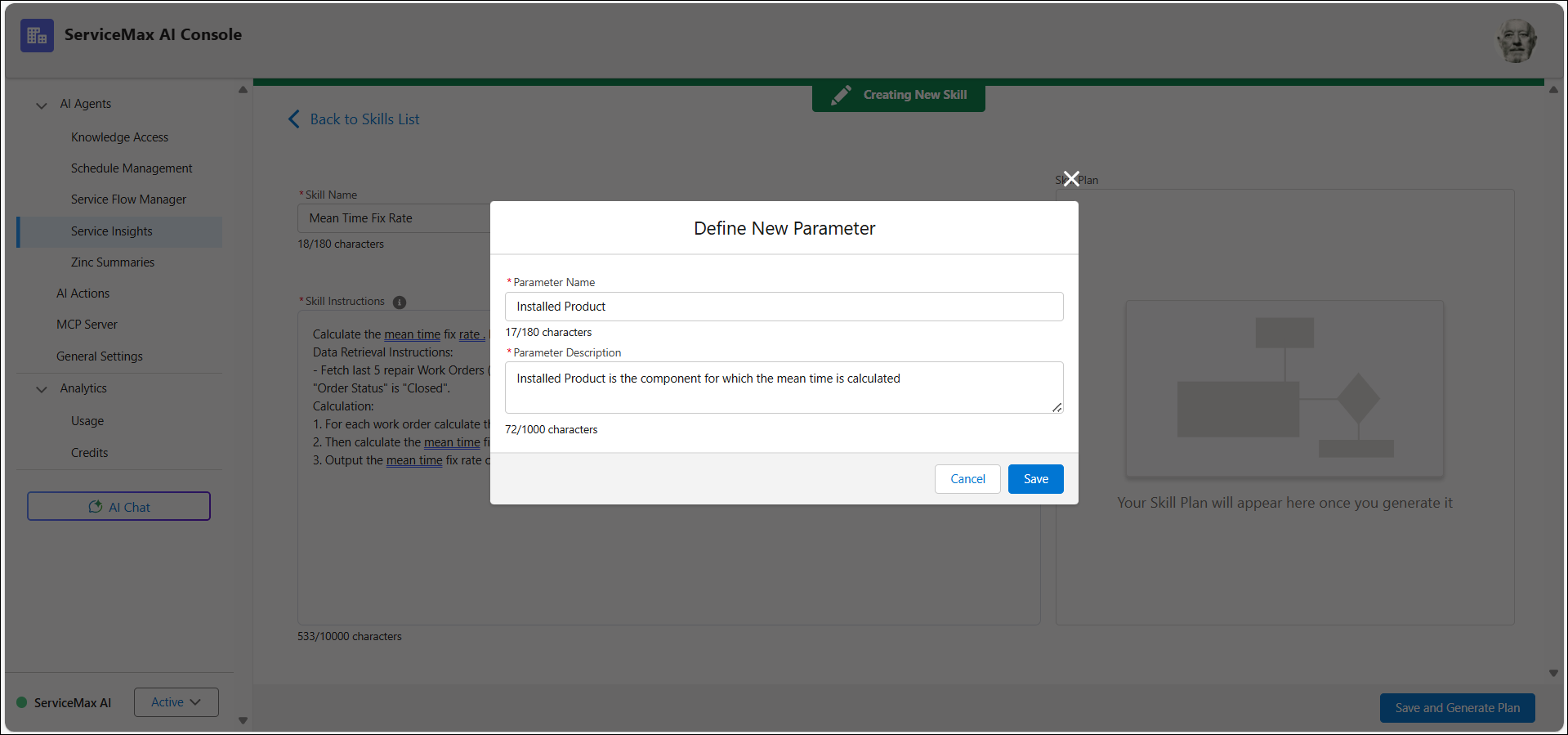This screenshot has height=735, width=1568.
Task: Click the "72/1000 characters" counter text
Action: pyautogui.click(x=551, y=430)
